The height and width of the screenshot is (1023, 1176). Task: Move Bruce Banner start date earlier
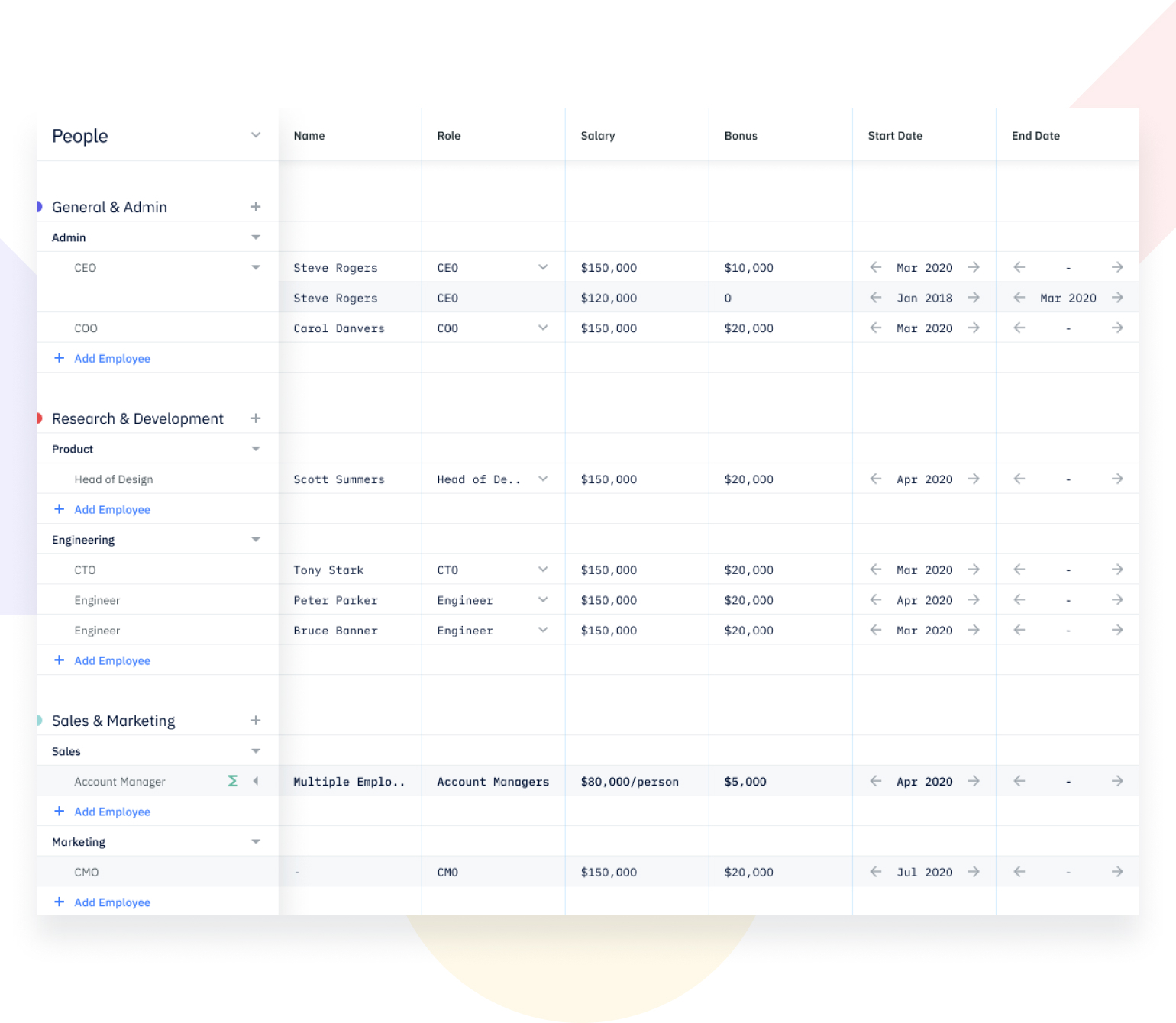(876, 630)
